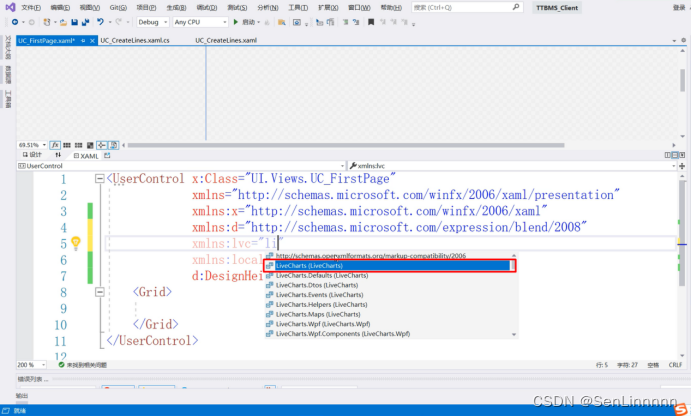
Task: Toggle the fx effects button in designer
Action: click(x=55, y=145)
